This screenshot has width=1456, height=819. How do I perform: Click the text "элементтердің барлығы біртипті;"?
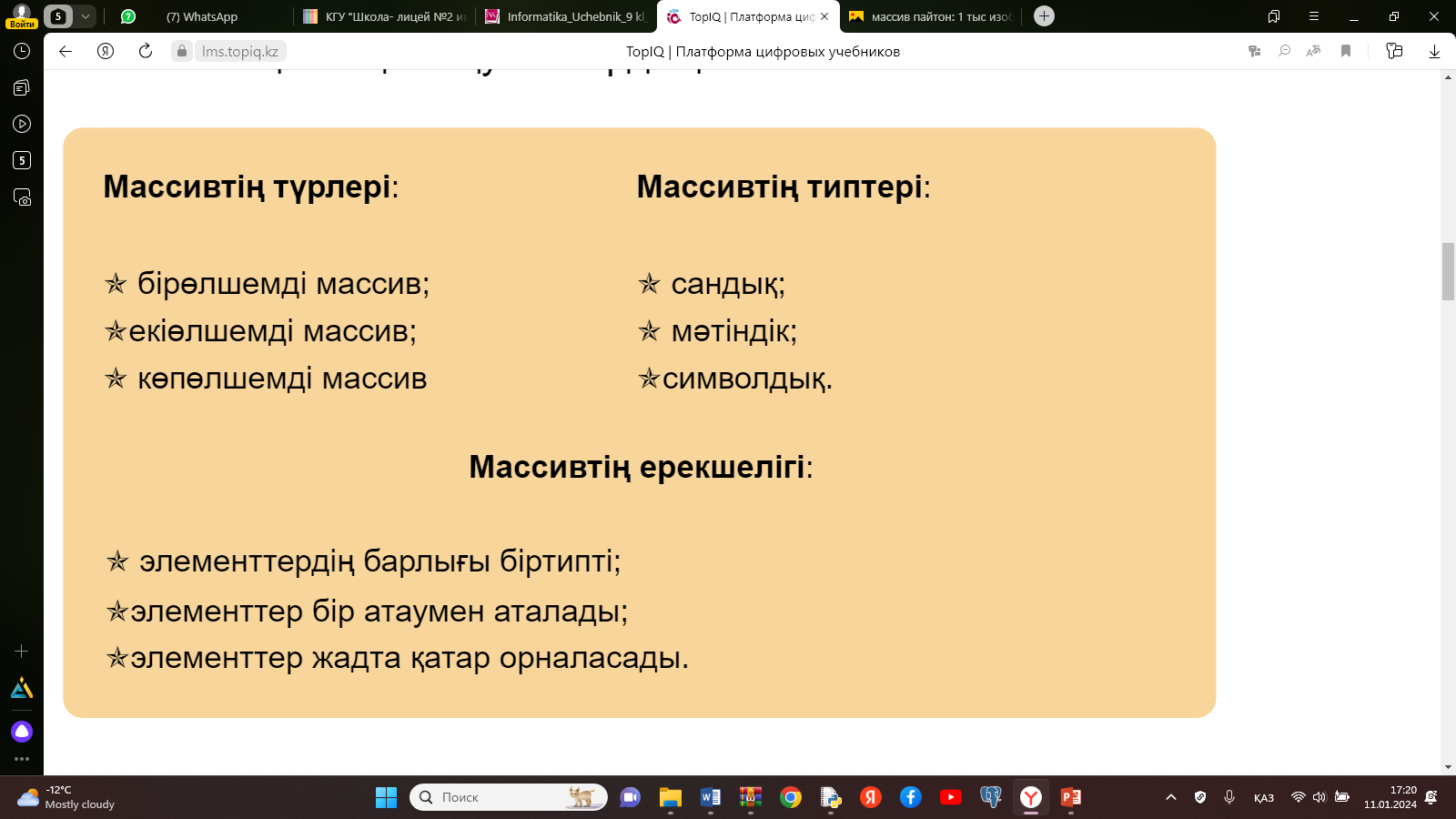(x=379, y=561)
